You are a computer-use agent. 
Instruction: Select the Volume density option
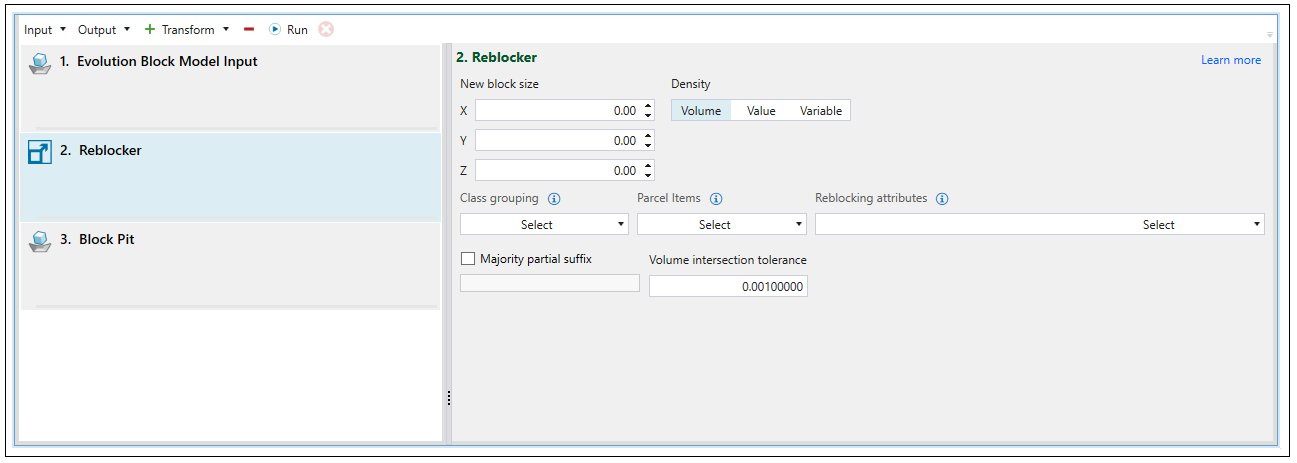coord(701,111)
